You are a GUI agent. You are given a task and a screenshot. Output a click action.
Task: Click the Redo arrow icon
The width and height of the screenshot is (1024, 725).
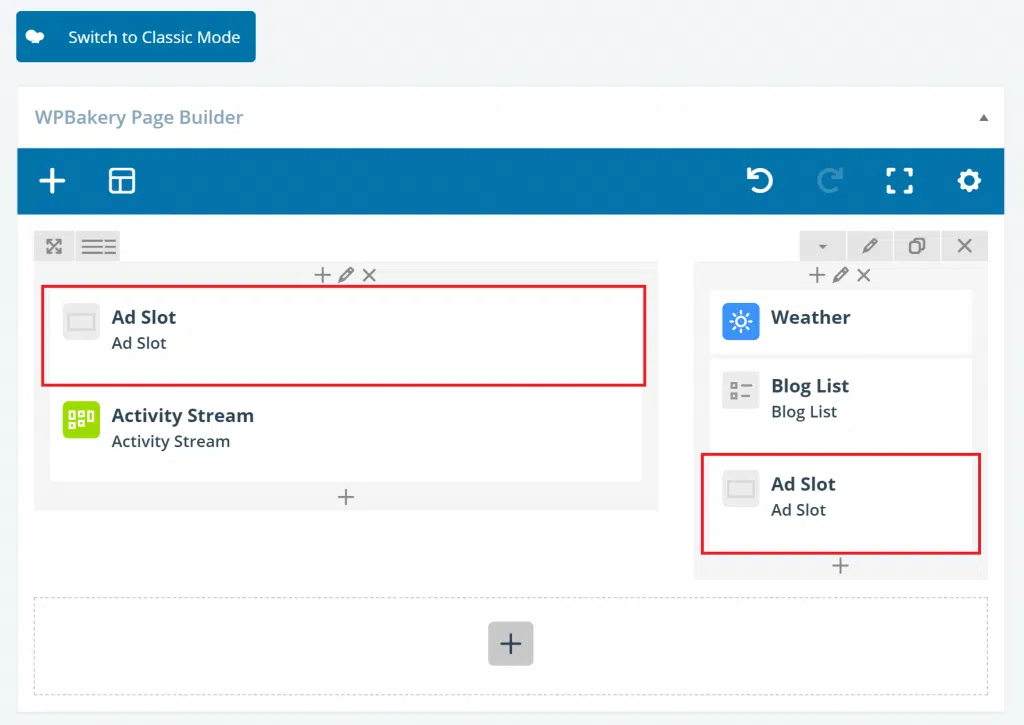[x=829, y=181]
